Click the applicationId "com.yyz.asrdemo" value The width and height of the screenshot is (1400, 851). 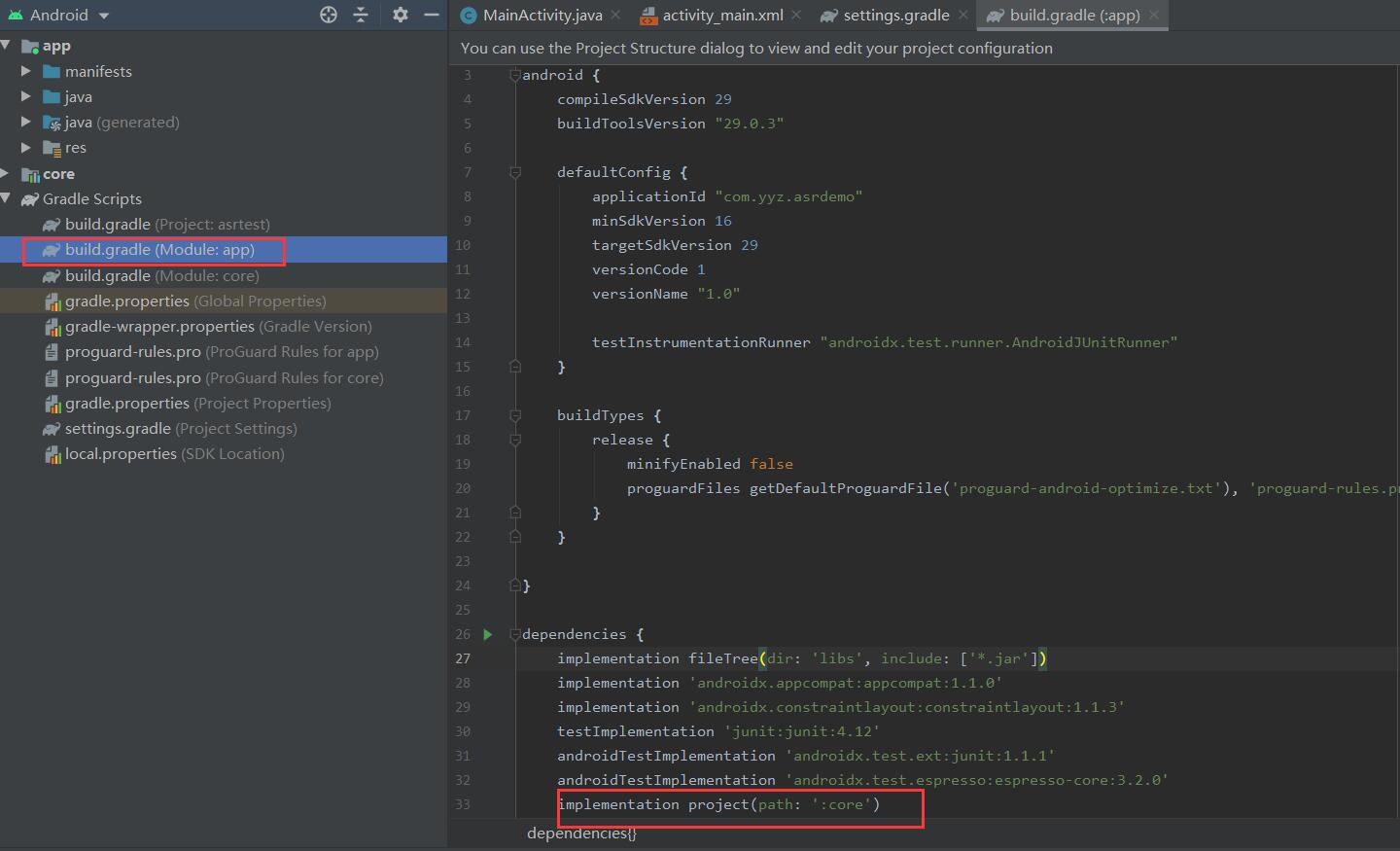click(x=788, y=196)
